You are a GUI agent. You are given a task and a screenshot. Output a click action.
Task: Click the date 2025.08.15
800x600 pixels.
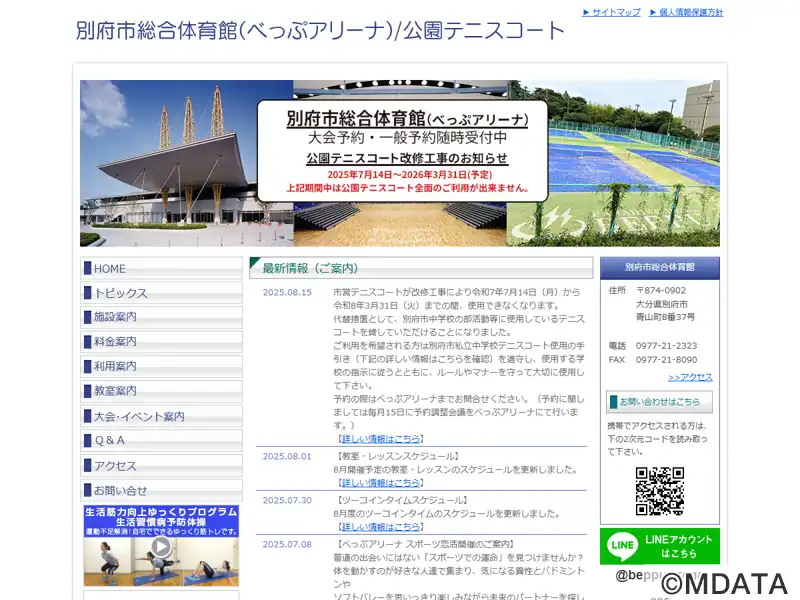tap(287, 292)
